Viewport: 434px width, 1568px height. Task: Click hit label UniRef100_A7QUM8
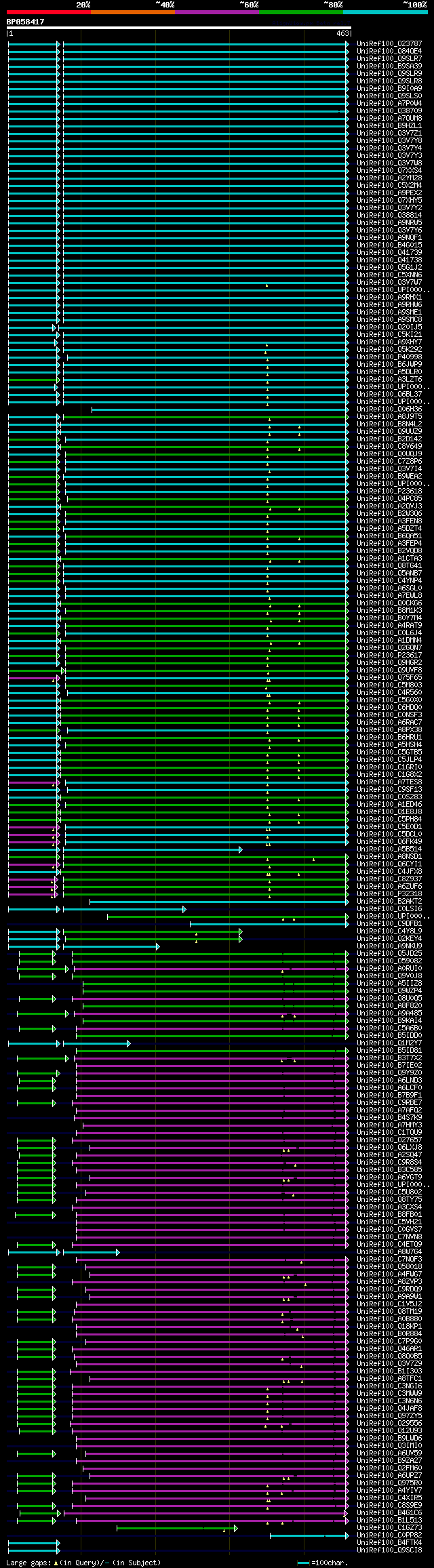point(389,118)
